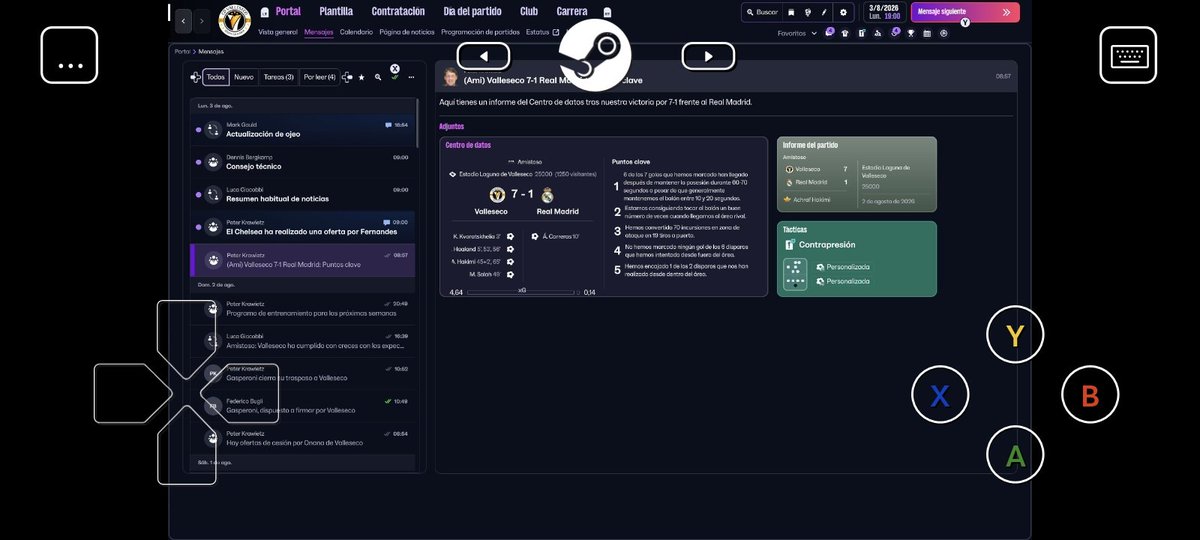Click the shield icon next to Buscar
The height and width of the screenshot is (540, 1200).
tap(791, 12)
